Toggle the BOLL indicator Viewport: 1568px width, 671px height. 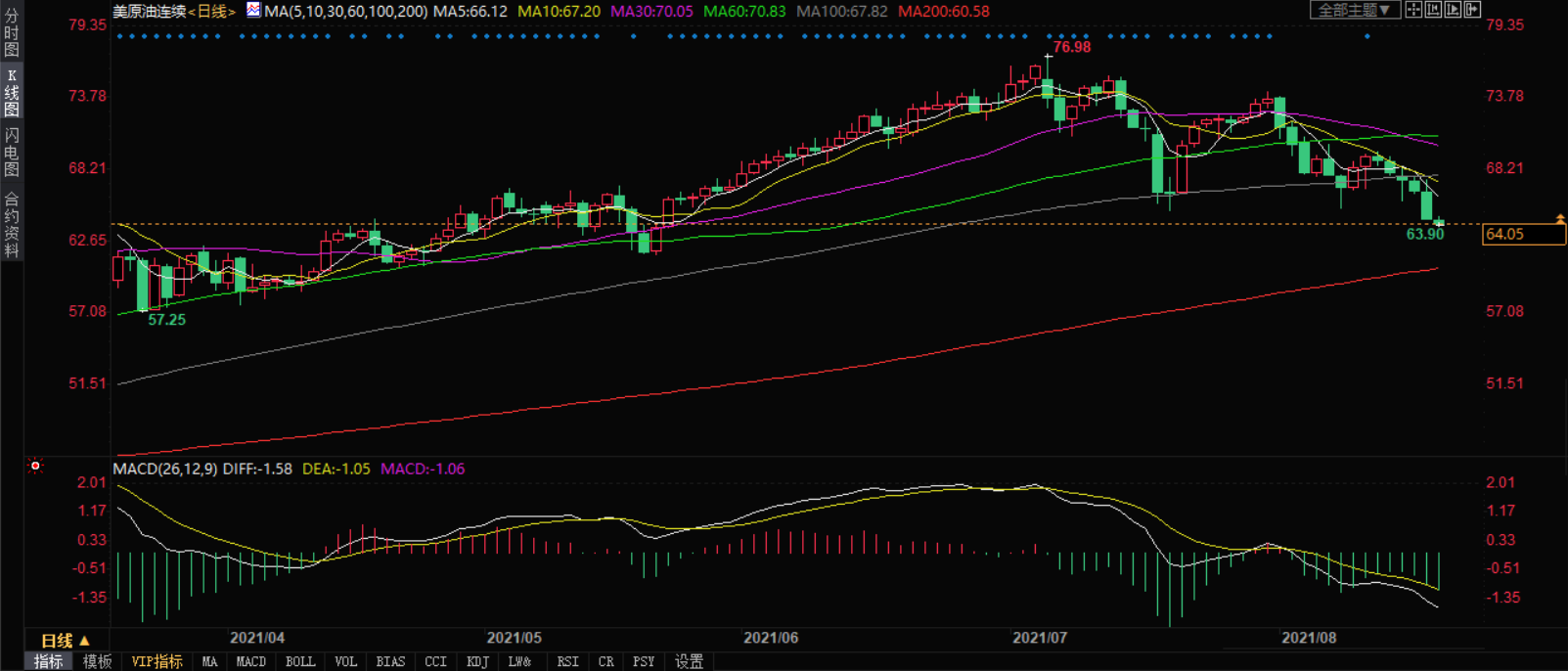pyautogui.click(x=300, y=662)
